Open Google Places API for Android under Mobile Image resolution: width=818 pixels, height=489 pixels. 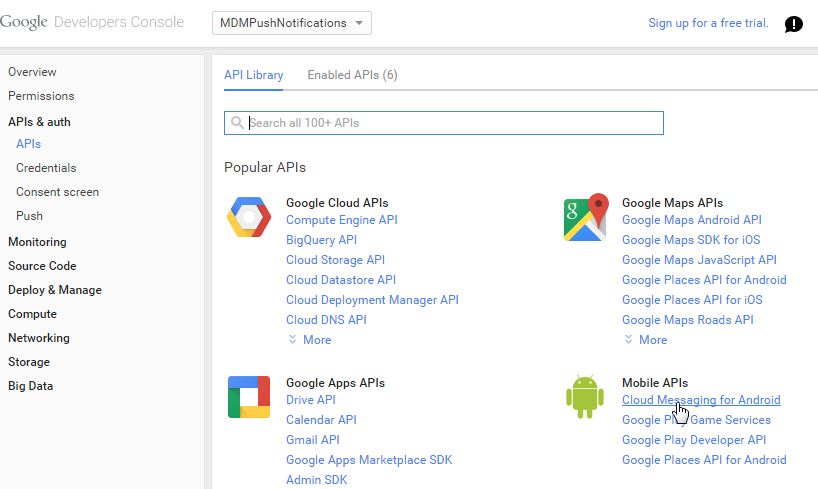tap(704, 460)
